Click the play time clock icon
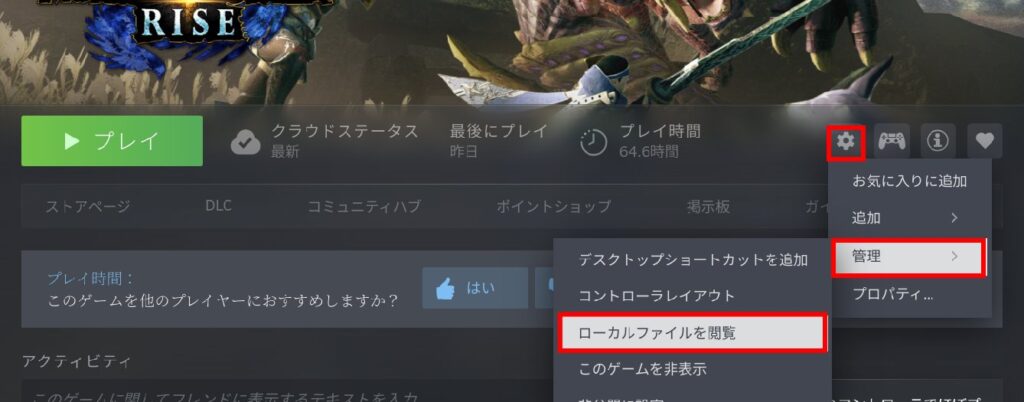The height and width of the screenshot is (402, 1024). coord(594,142)
